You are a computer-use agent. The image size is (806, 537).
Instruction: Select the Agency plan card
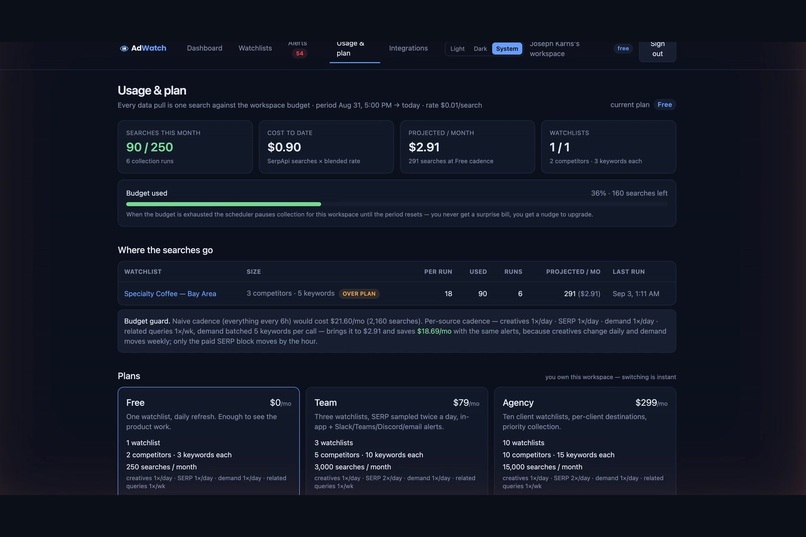pyautogui.click(x=585, y=441)
